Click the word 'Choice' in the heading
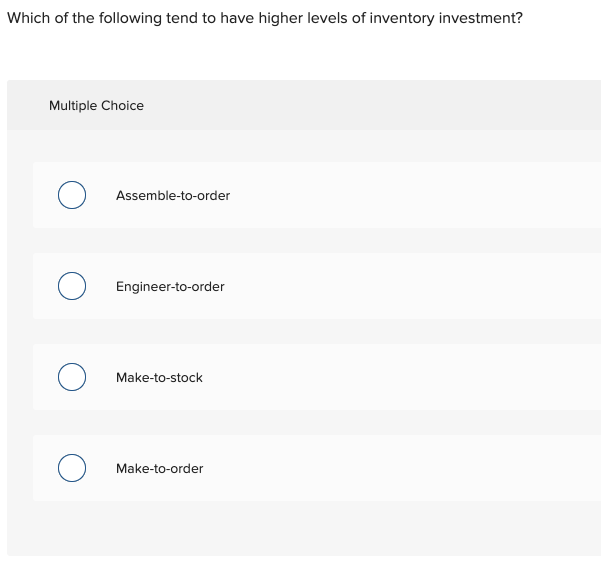601x574 pixels. tap(122, 105)
